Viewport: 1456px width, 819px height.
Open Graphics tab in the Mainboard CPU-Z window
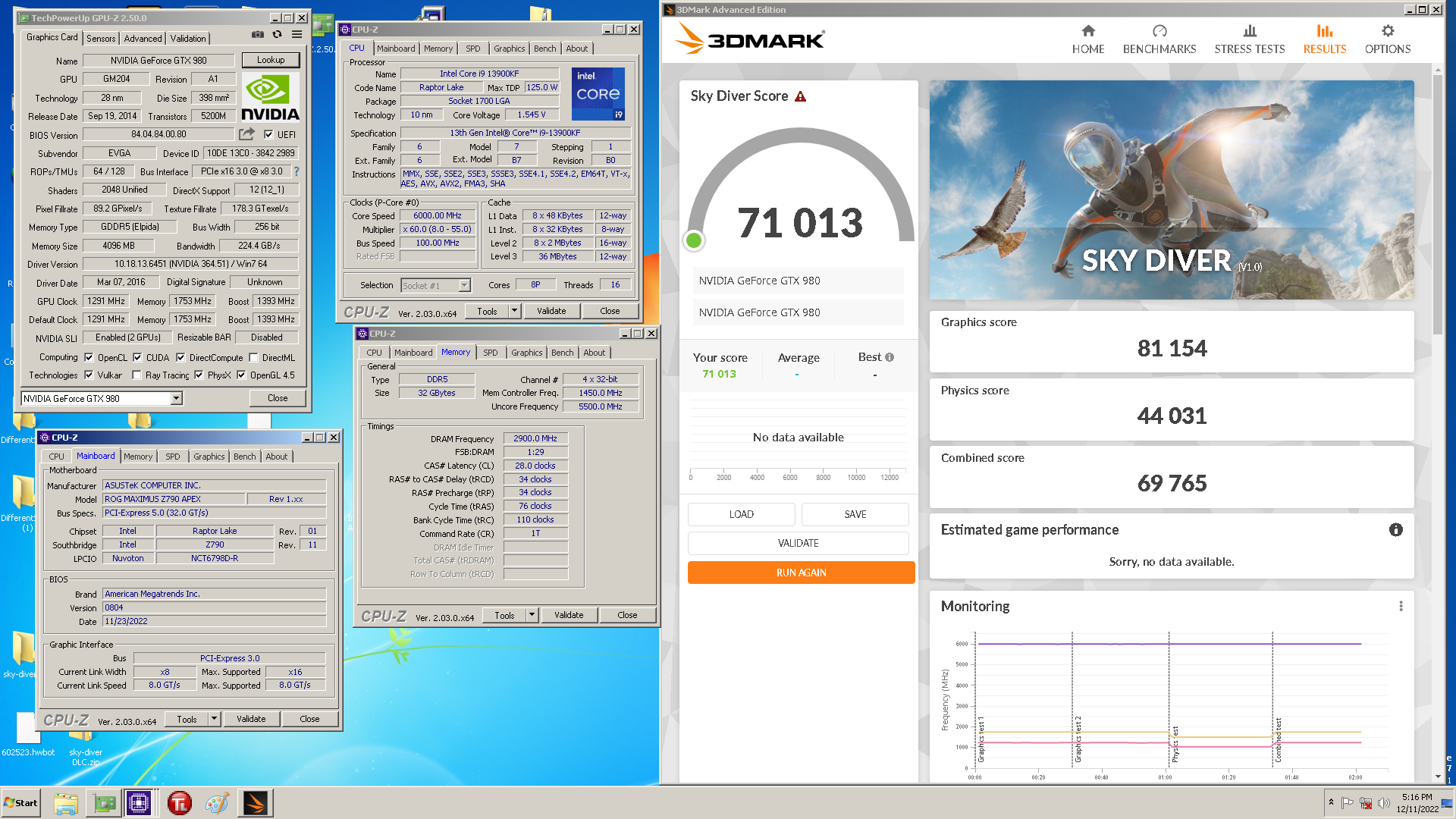tap(209, 457)
